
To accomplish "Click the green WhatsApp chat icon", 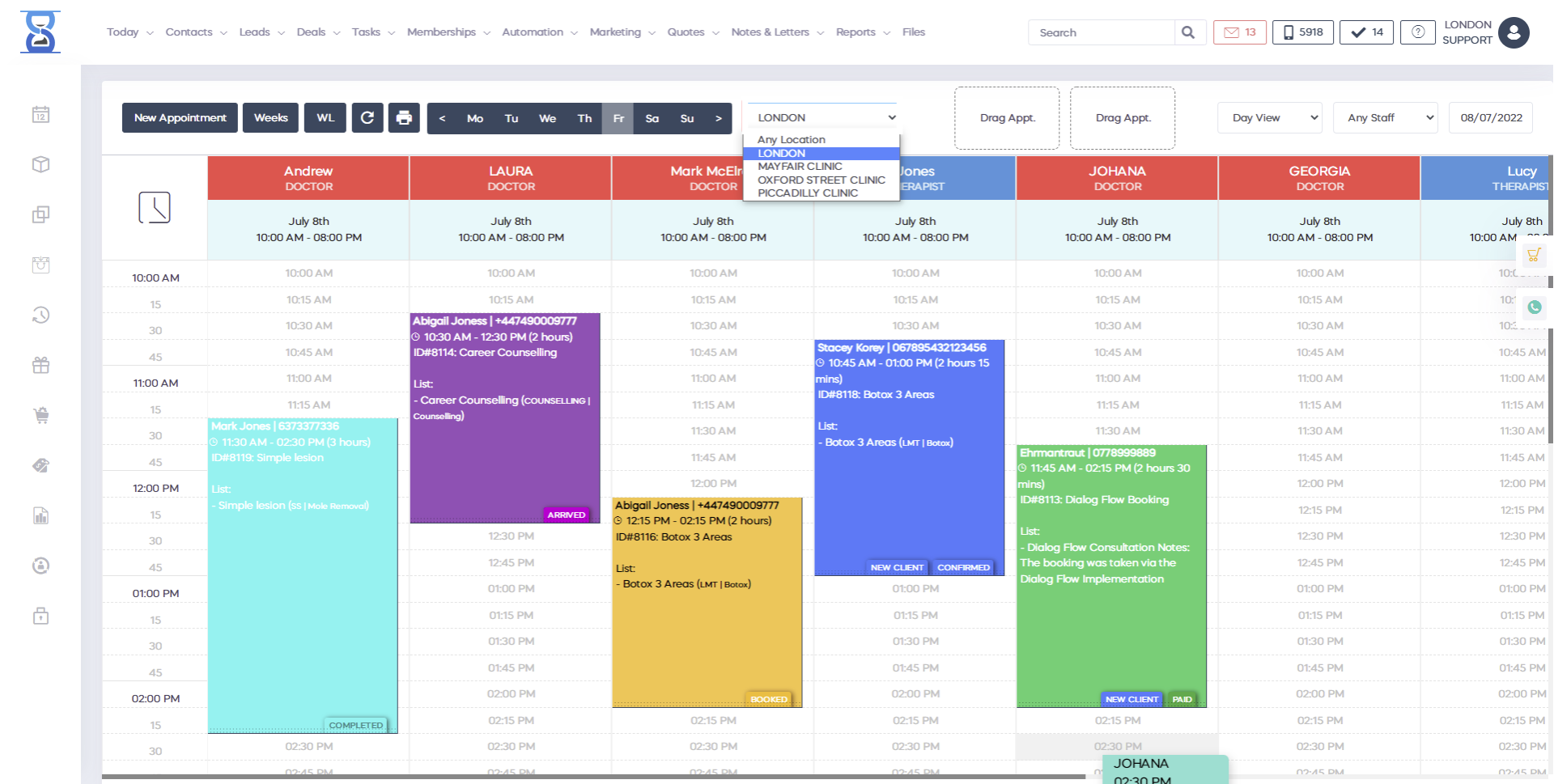I will point(1534,307).
